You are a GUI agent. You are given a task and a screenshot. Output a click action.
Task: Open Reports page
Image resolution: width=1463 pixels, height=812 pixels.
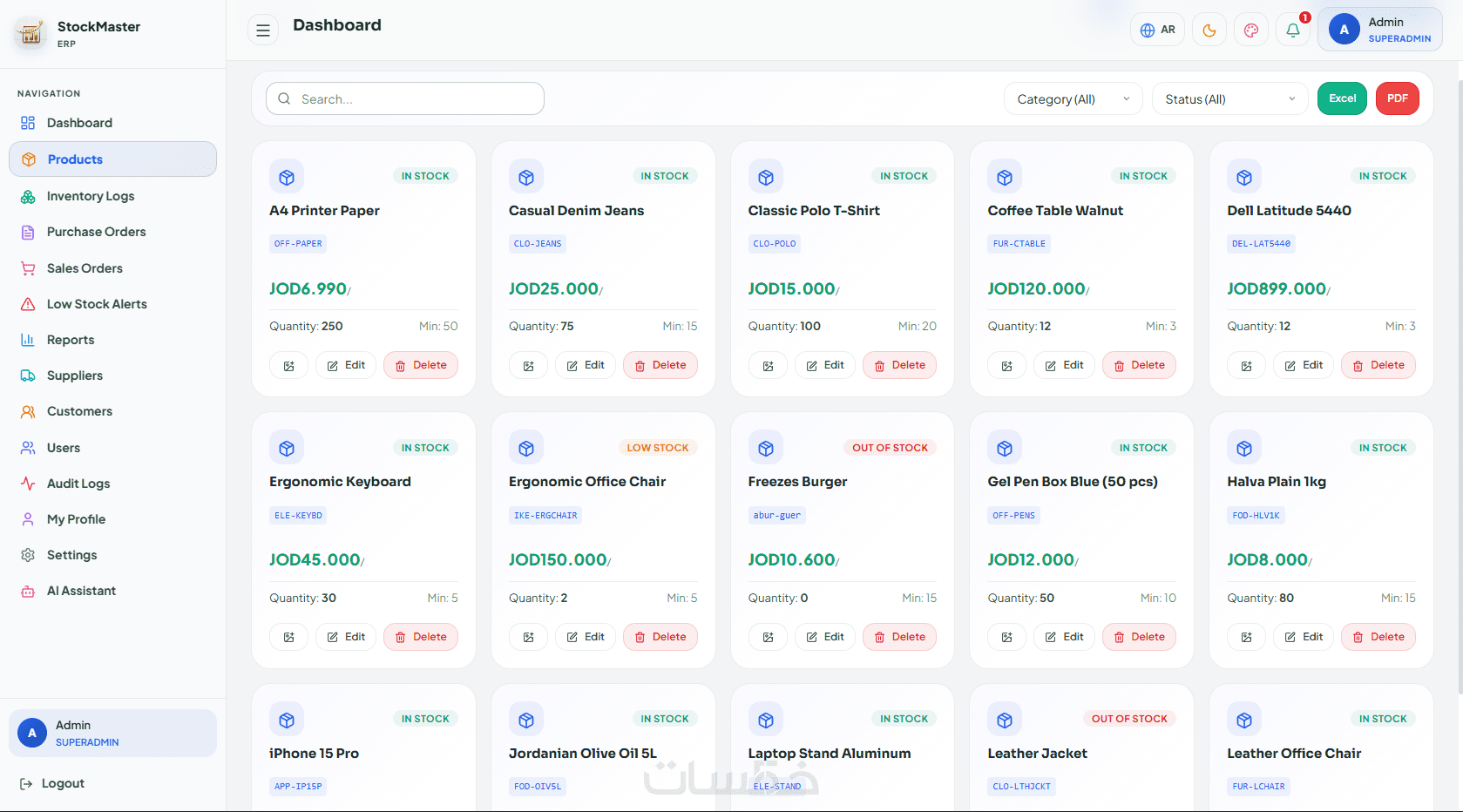(112, 340)
